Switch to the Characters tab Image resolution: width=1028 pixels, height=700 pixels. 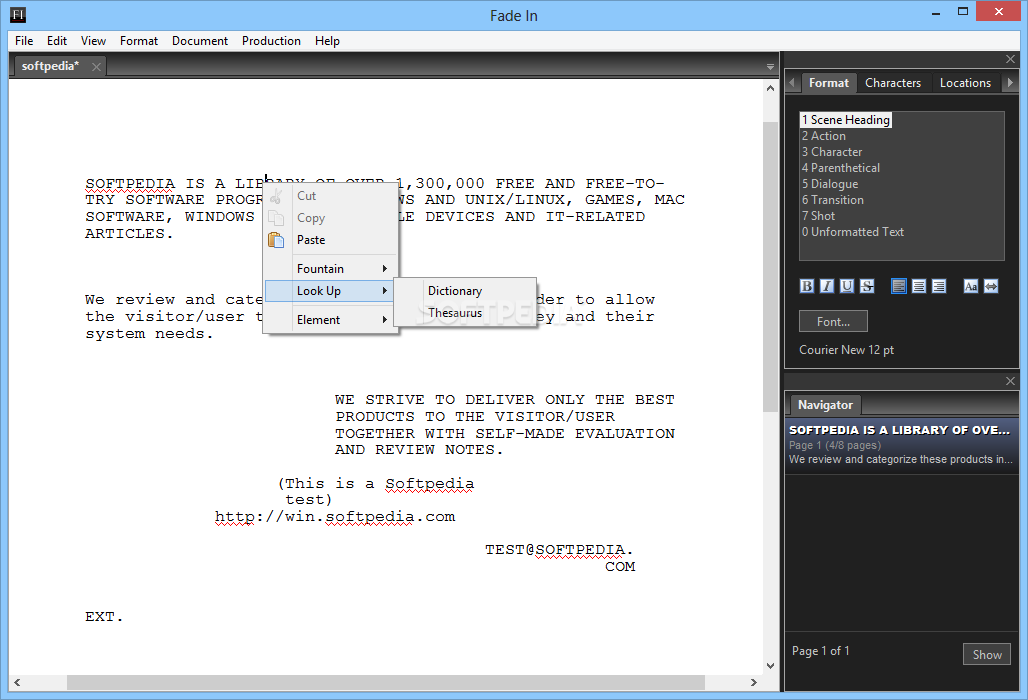[x=893, y=83]
